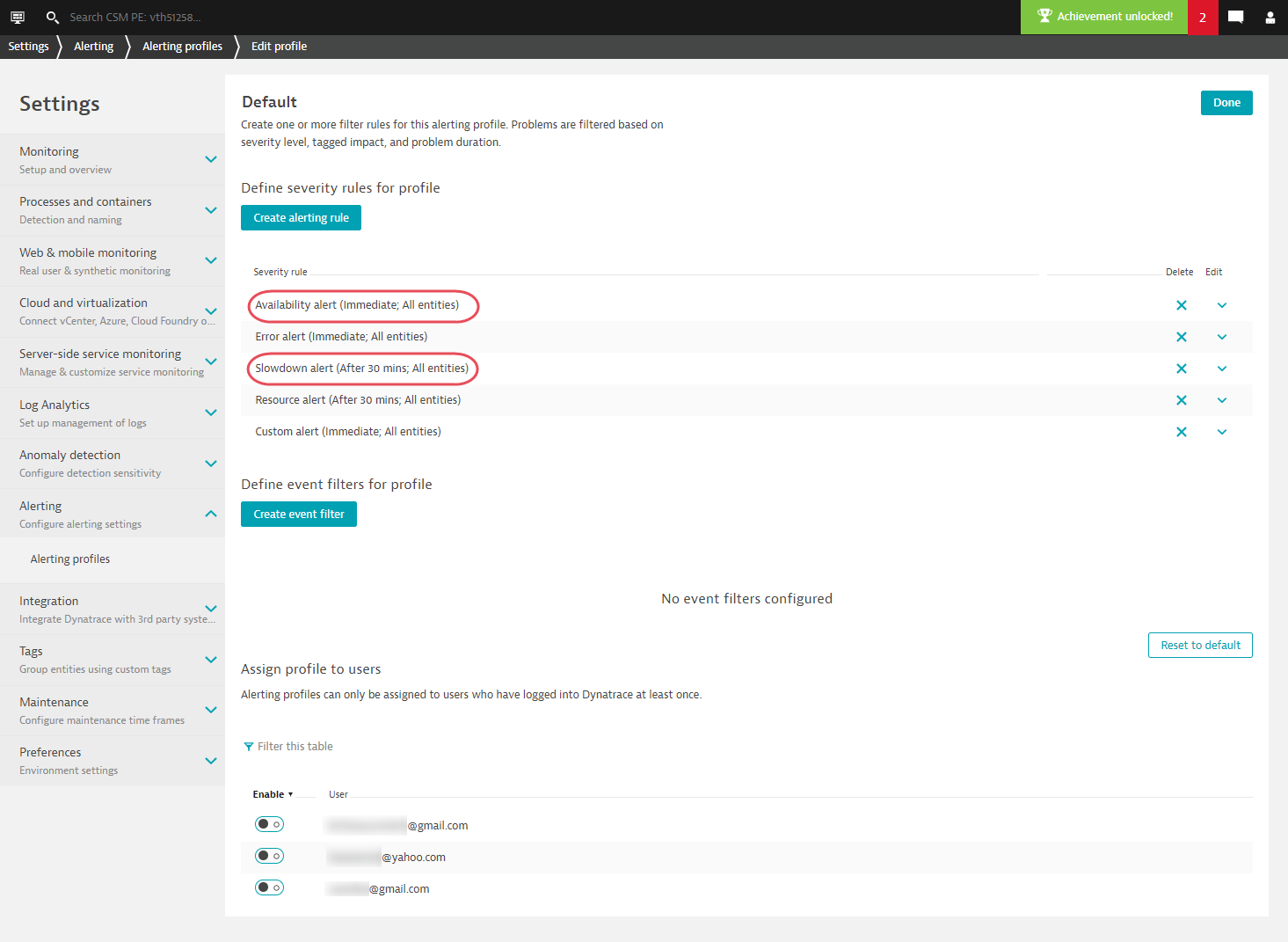Expand edit for Custom alert rule
This screenshot has height=942, width=1288.
[1222, 432]
